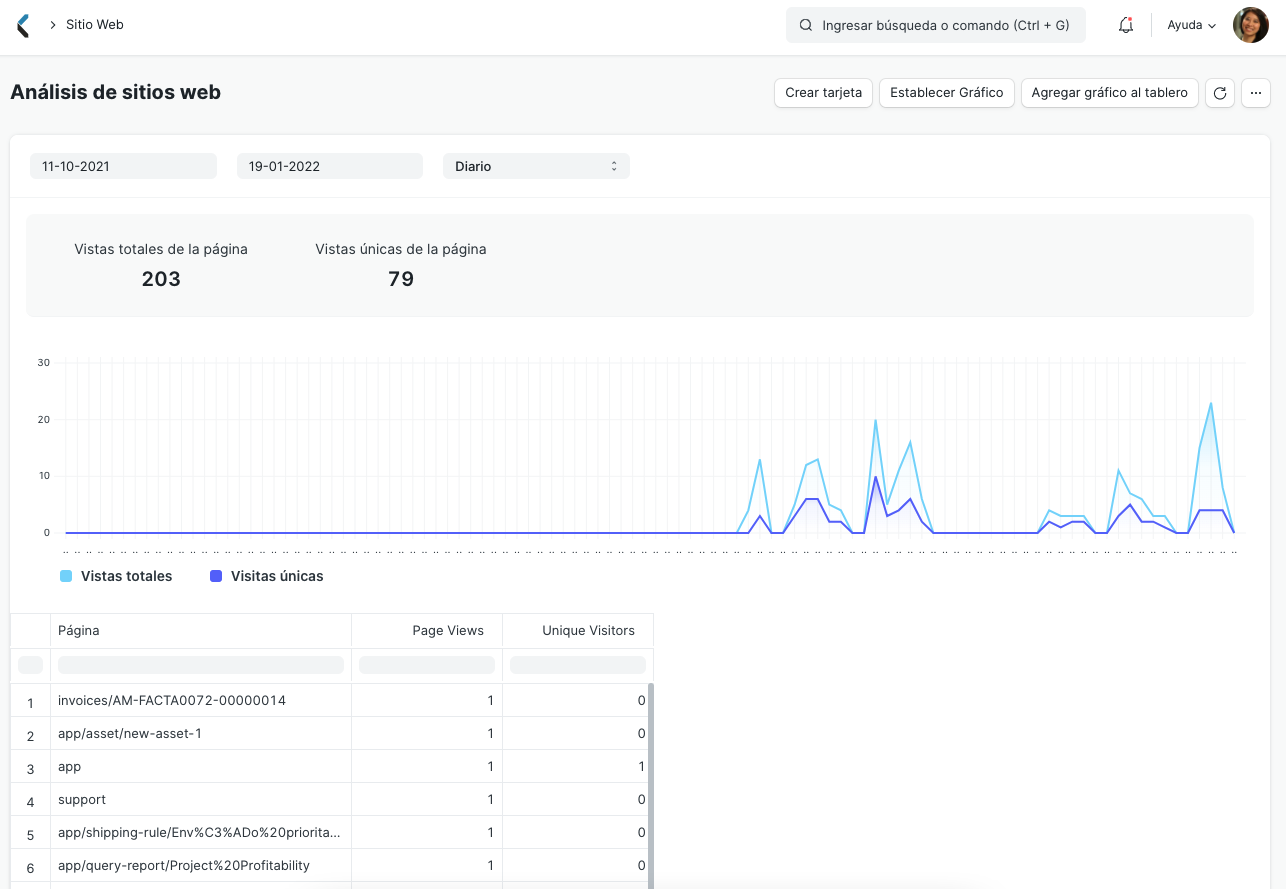Image resolution: width=1286 pixels, height=889 pixels.
Task: Click the Análisis de sitios web title
Action: tap(115, 92)
